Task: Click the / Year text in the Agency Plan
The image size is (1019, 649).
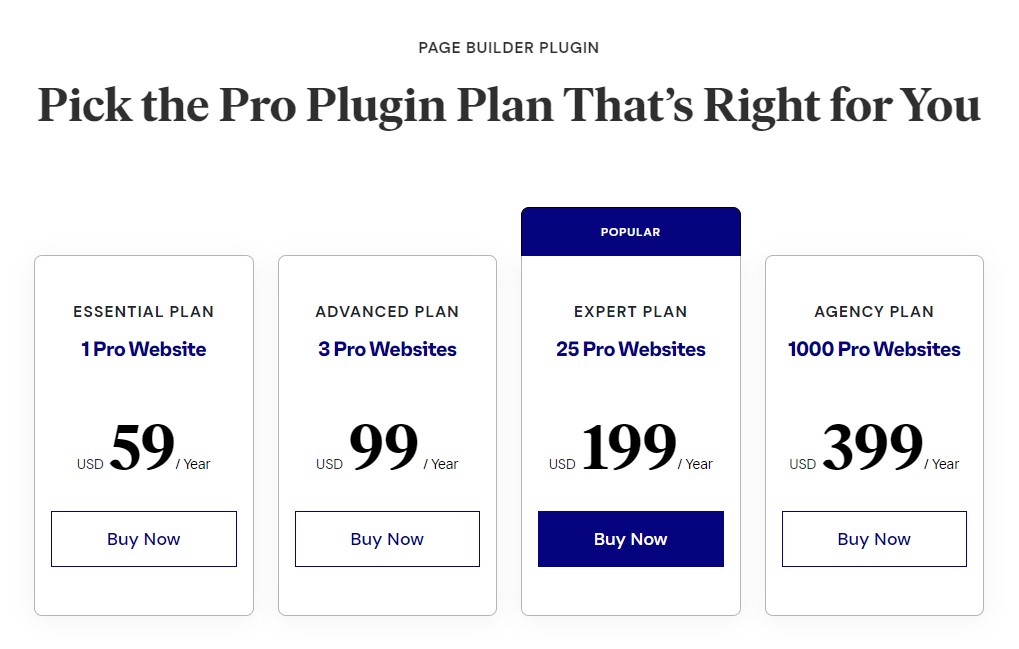Action: (x=941, y=464)
